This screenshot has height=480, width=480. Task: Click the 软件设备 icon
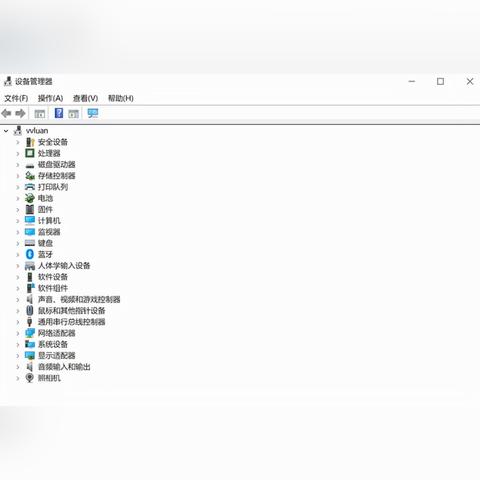(x=30, y=277)
